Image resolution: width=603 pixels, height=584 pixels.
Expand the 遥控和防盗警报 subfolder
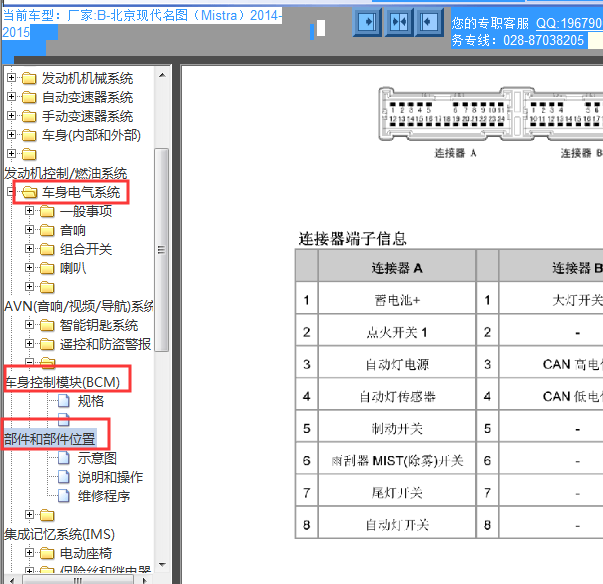29,344
